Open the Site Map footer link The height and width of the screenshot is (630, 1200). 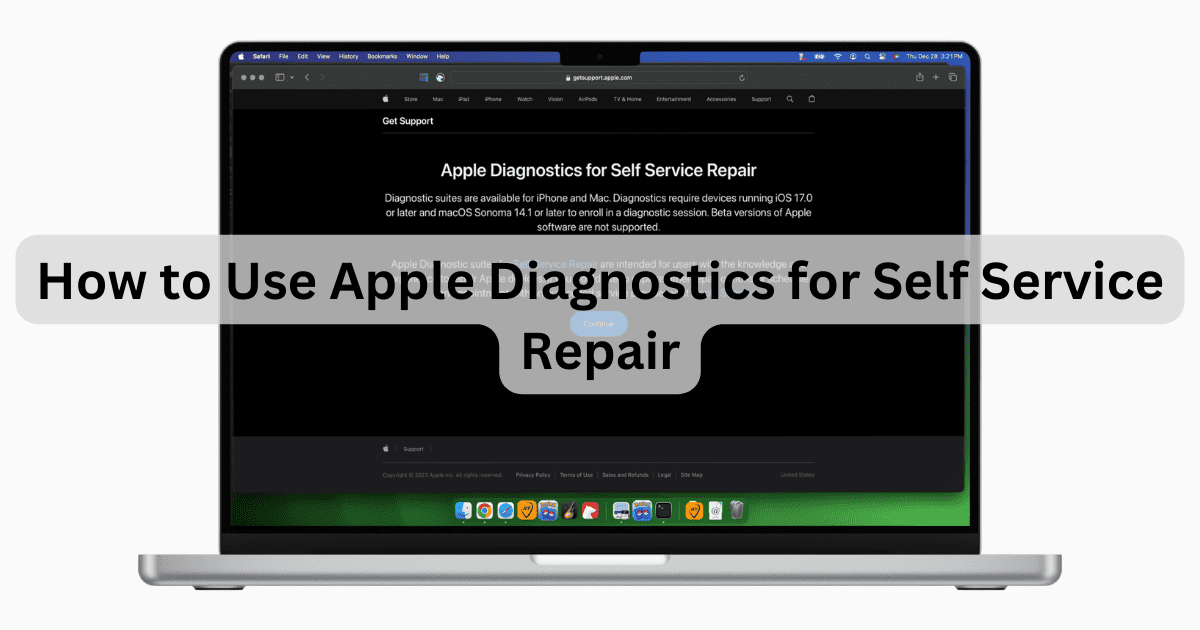(692, 475)
